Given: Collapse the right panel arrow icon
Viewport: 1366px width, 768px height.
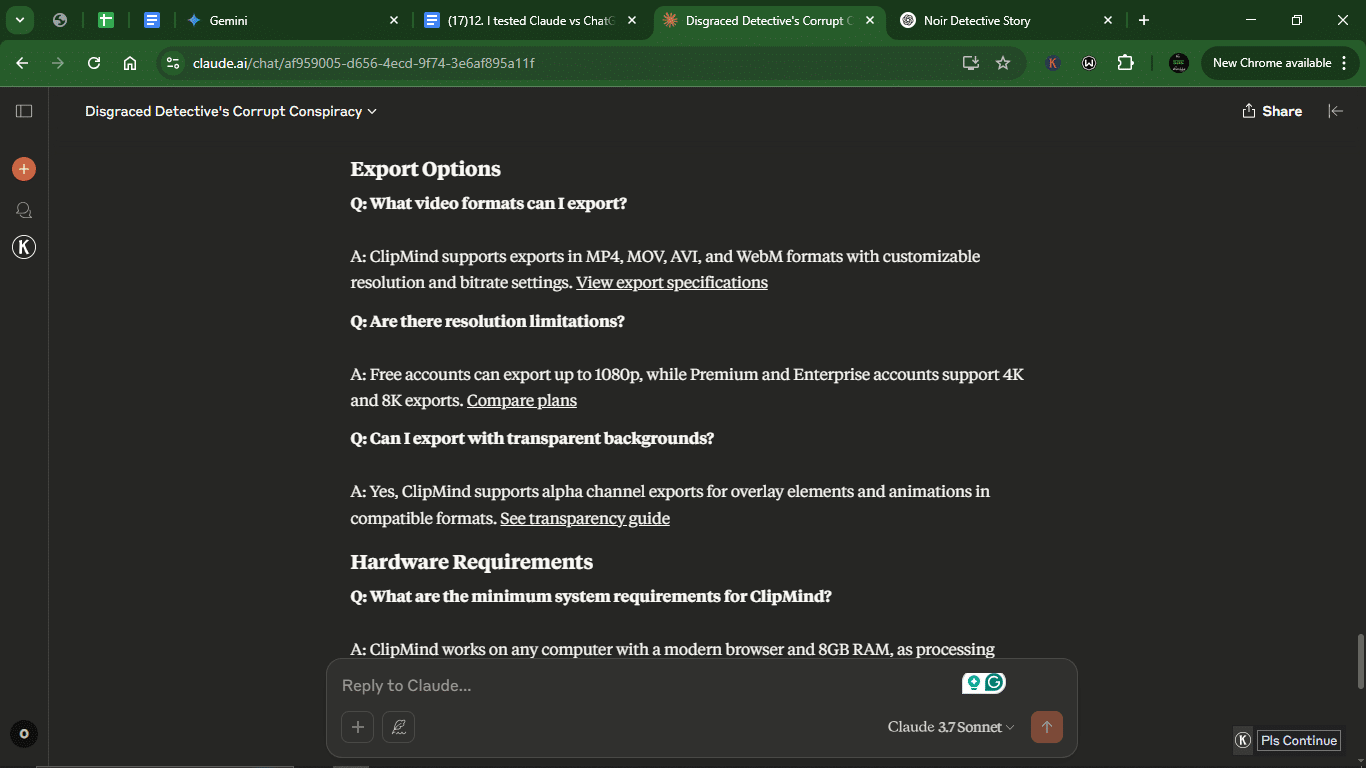Looking at the screenshot, I should [x=1335, y=111].
